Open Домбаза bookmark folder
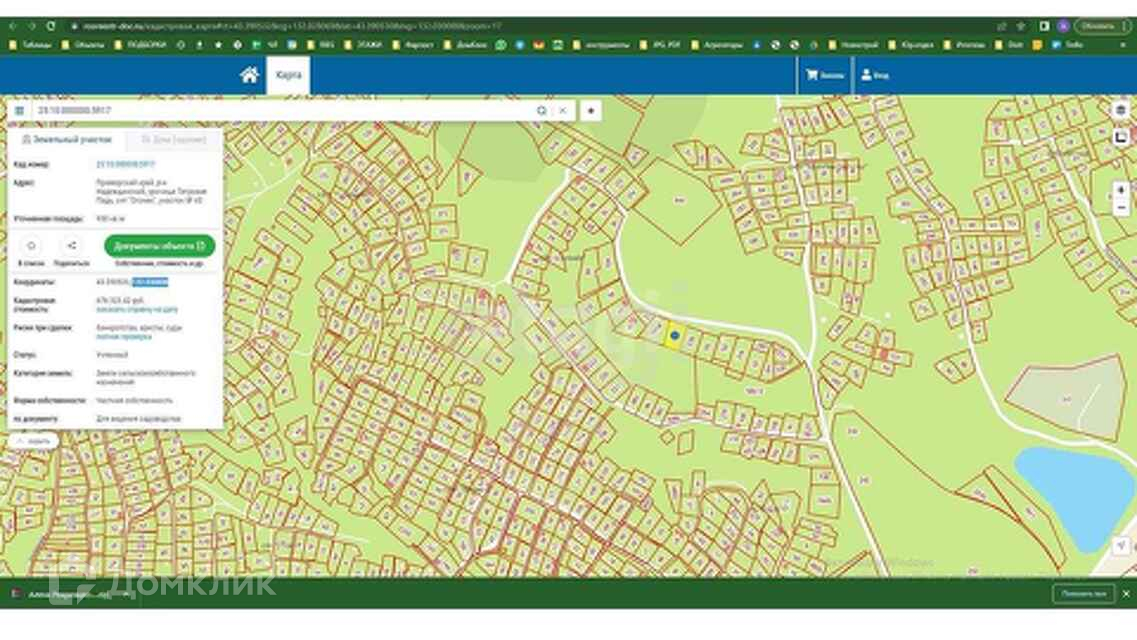The image size is (1137, 640). 465,45
